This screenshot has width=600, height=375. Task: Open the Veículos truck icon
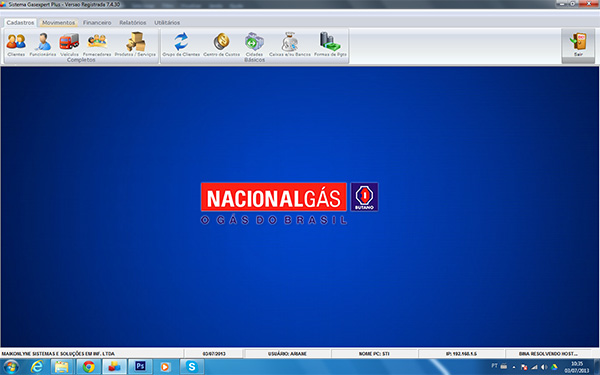click(69, 44)
